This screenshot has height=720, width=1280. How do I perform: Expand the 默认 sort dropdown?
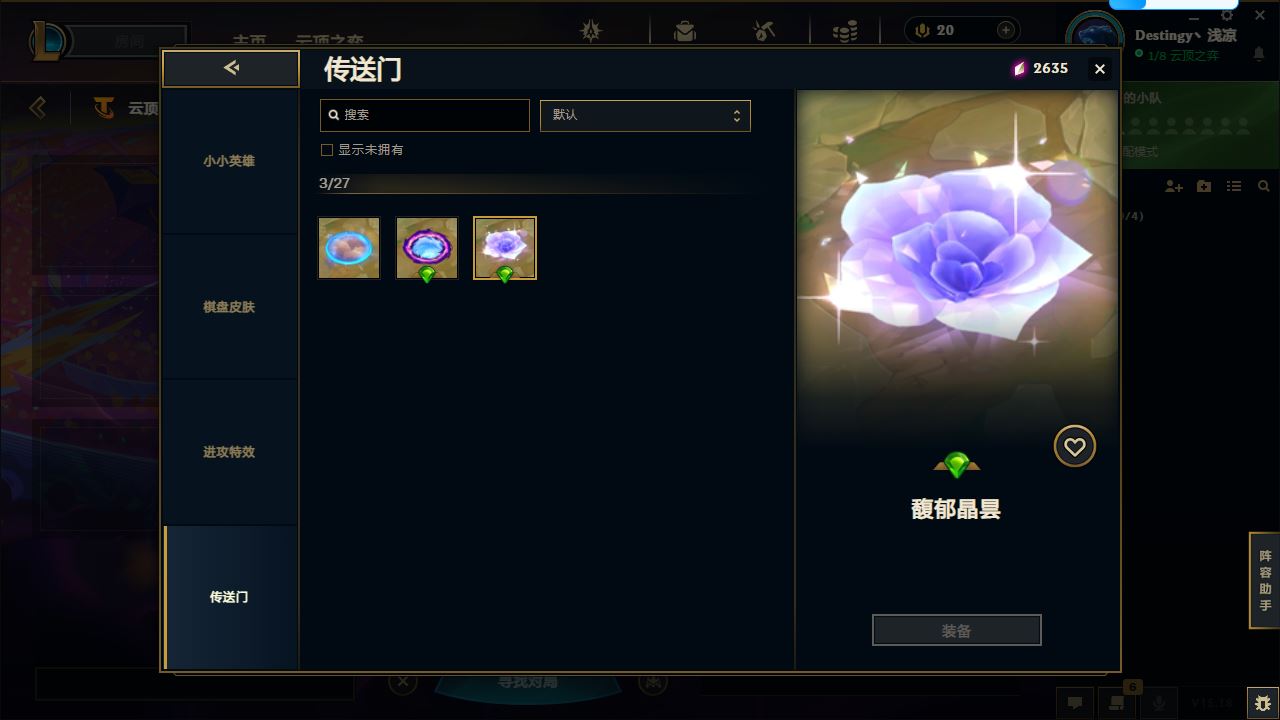click(645, 115)
